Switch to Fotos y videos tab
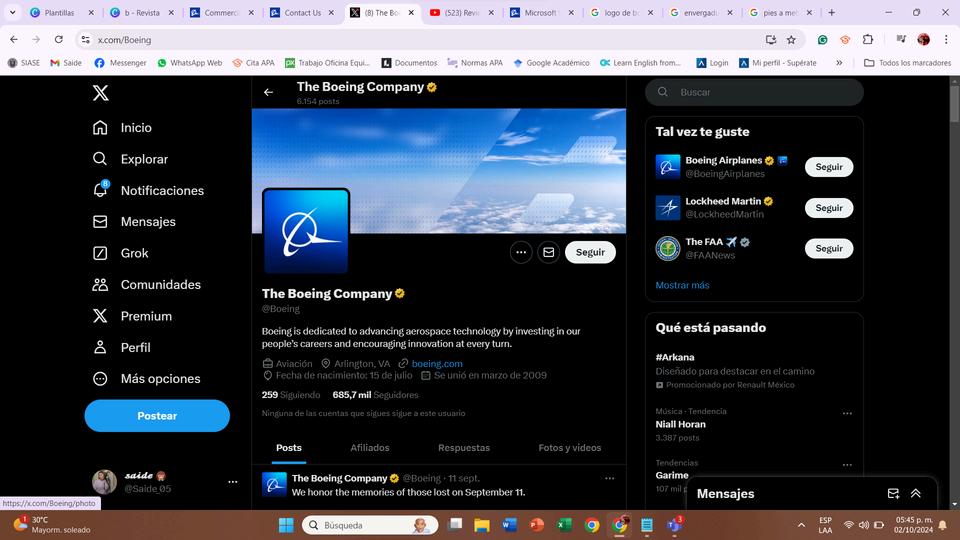The image size is (960, 540). point(570,448)
